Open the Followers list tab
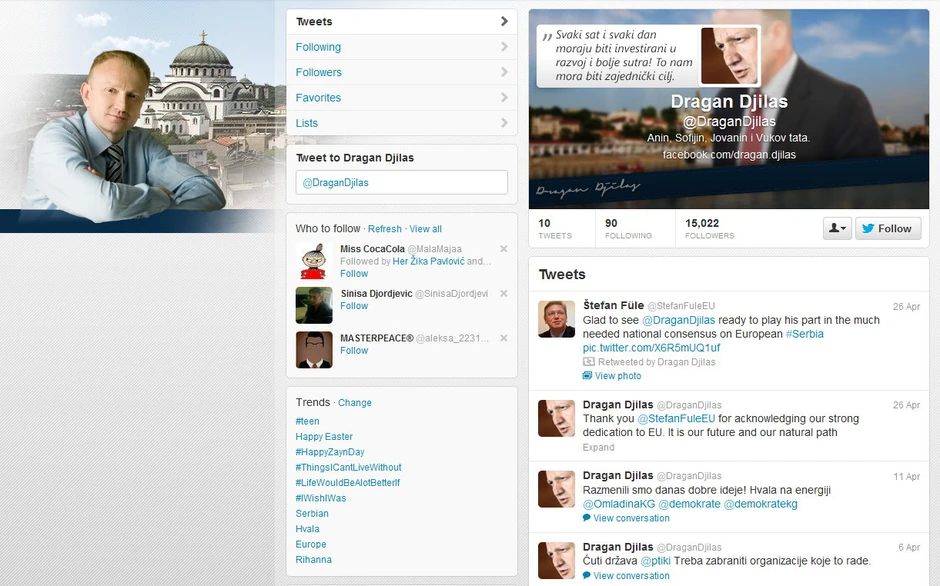 401,72
